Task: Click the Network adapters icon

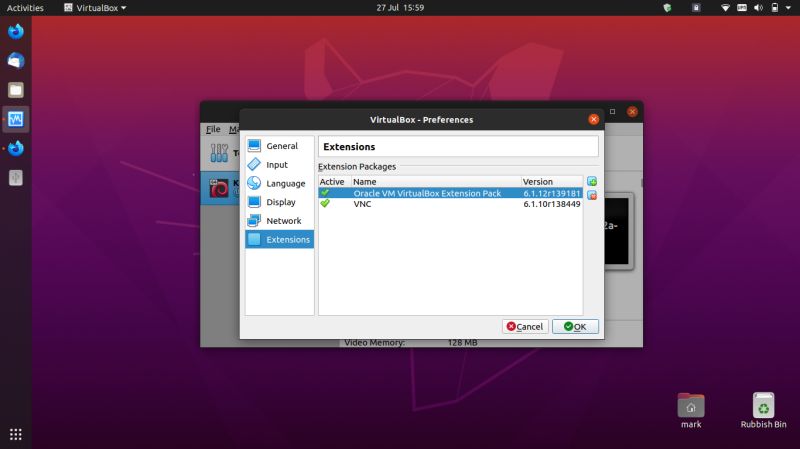Action: click(x=254, y=220)
